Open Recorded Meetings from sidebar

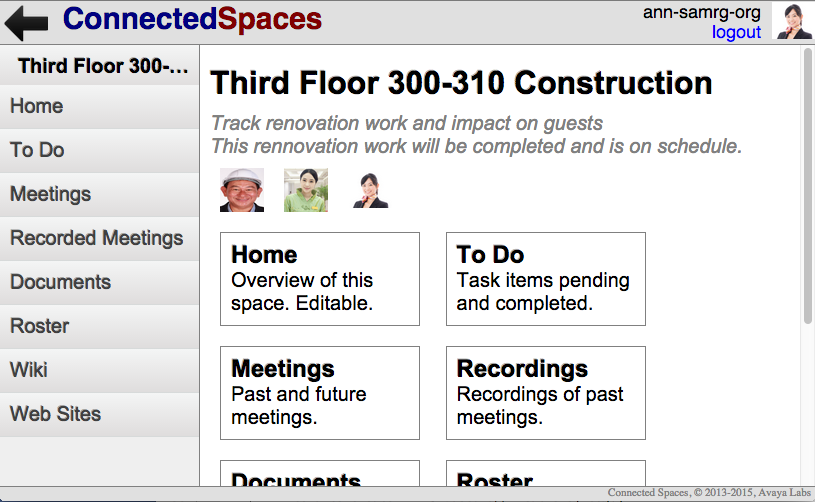(x=99, y=239)
